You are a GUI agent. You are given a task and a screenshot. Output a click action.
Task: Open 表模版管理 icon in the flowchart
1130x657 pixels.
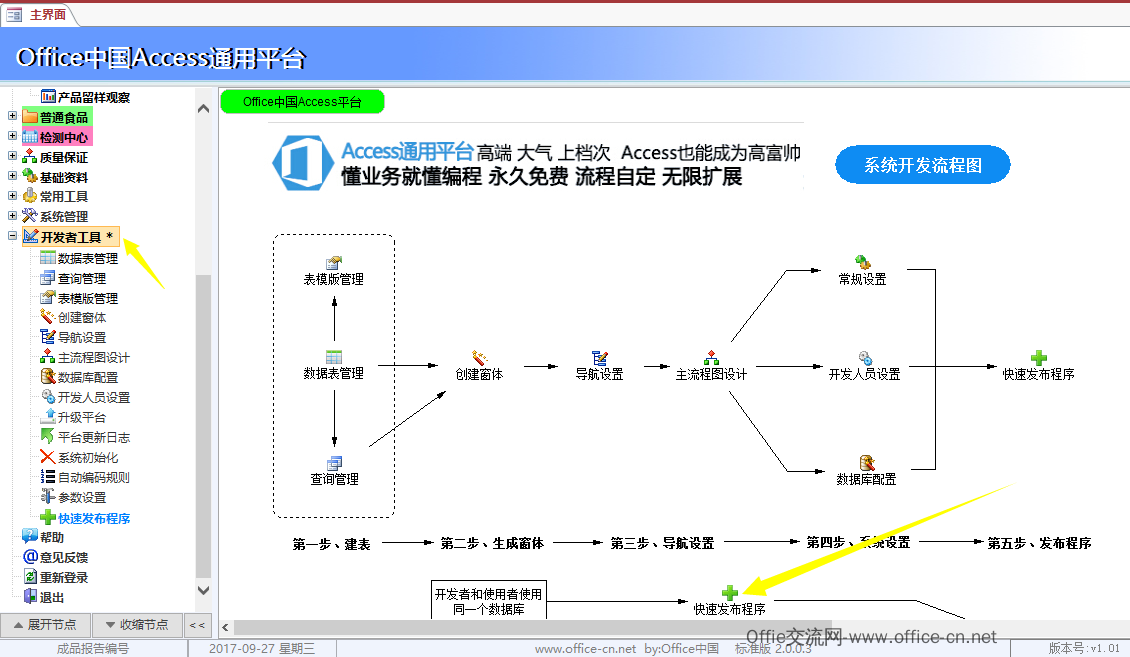click(x=334, y=262)
